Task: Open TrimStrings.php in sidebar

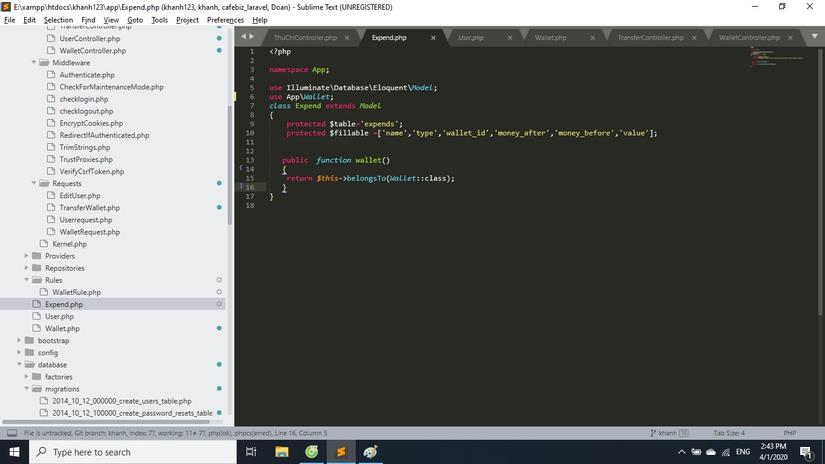Action: [x=85, y=147]
